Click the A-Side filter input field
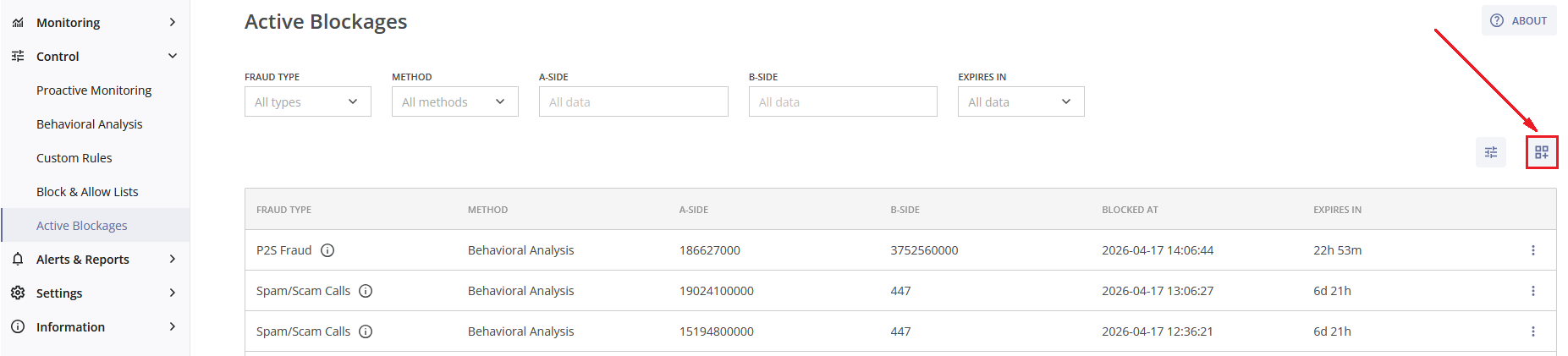 634,101
